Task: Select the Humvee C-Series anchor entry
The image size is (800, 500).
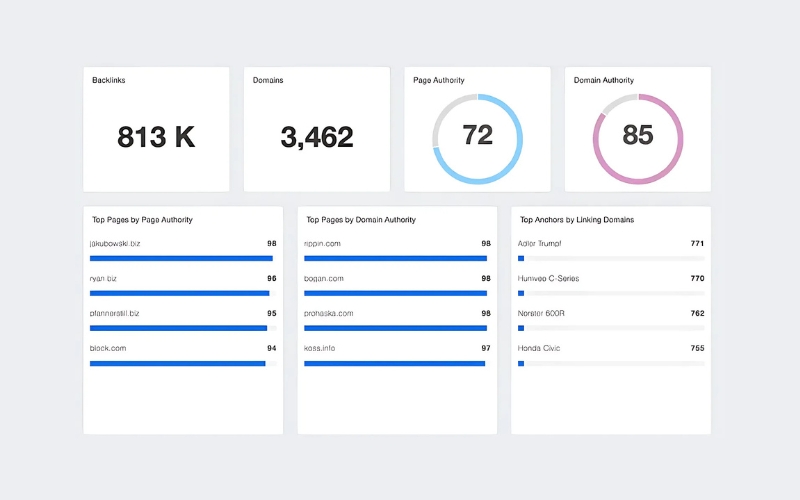Action: coord(548,278)
